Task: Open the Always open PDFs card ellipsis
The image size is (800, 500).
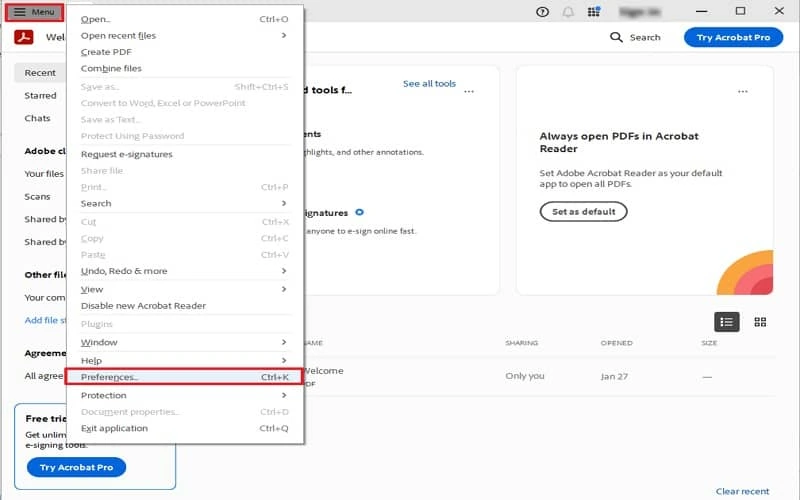Action: point(742,91)
